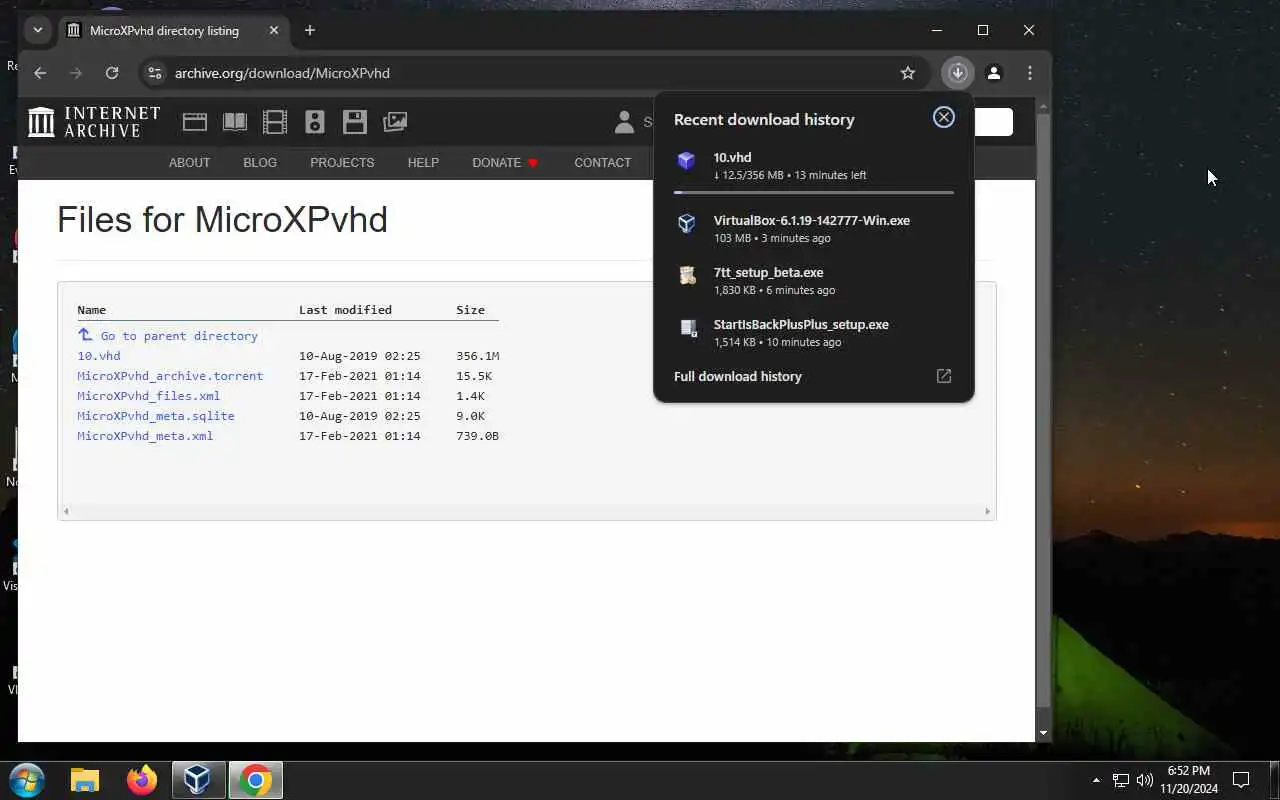The height and width of the screenshot is (800, 1280).
Task: Open the Chrome profile icon
Action: tap(994, 73)
